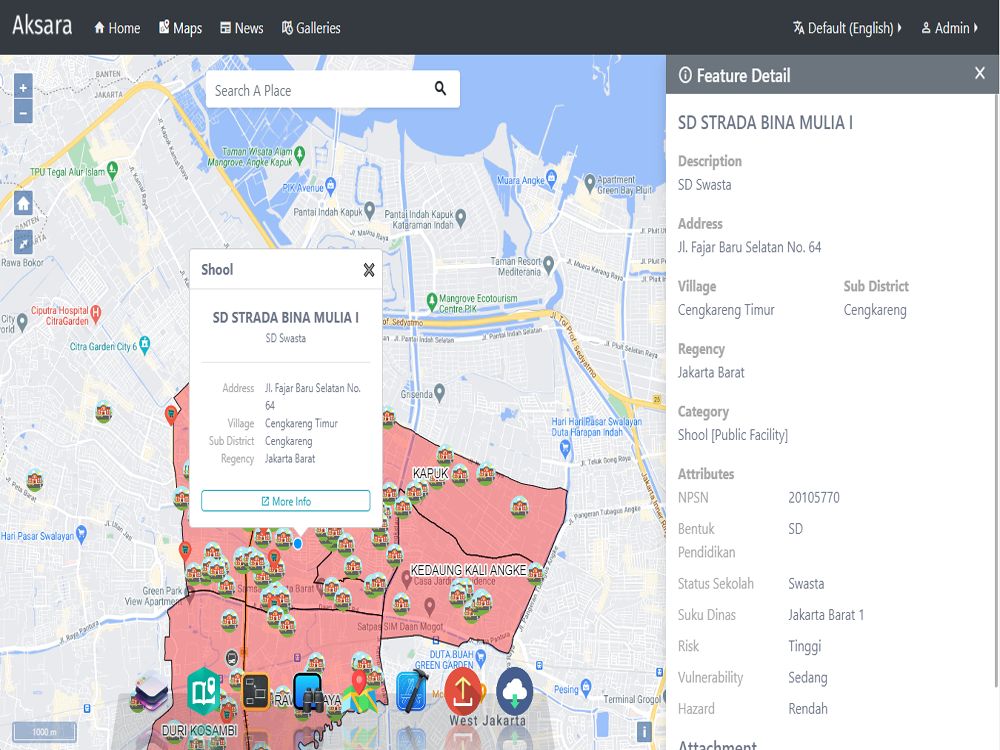The image size is (1000, 750).
Task: Click the KAPUK area label
Action: coord(430,473)
